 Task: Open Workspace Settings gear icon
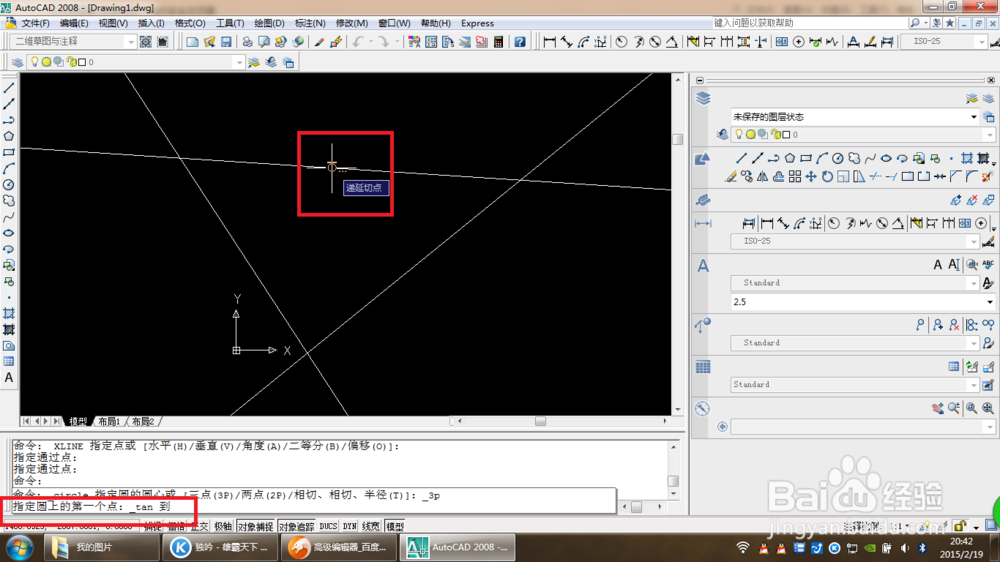point(145,42)
